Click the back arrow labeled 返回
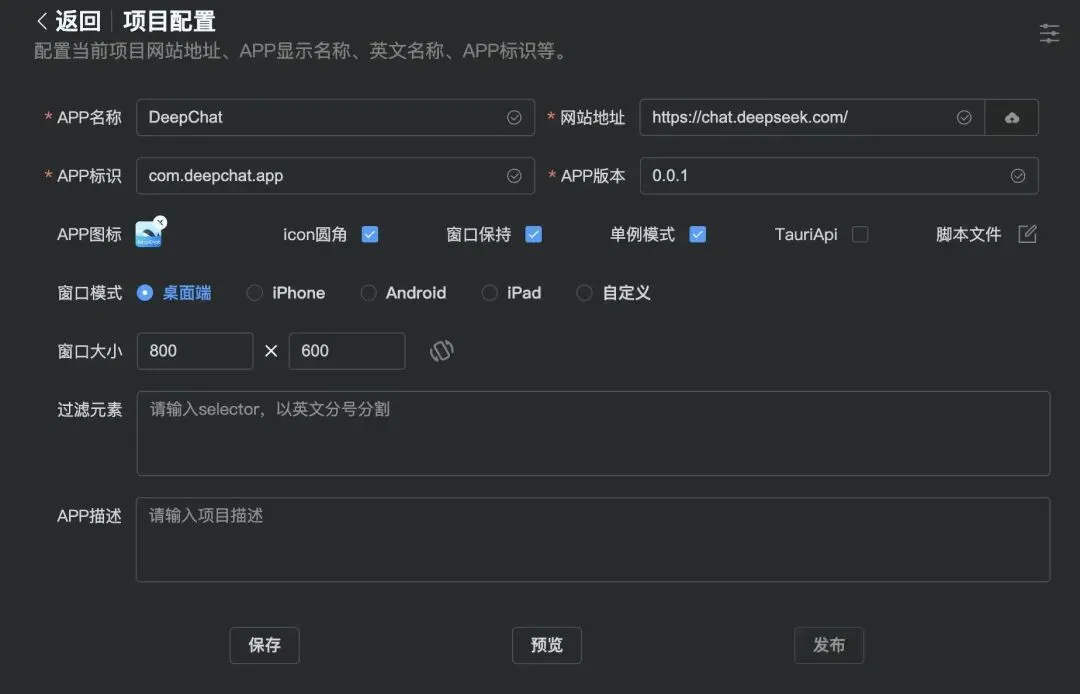The width and height of the screenshot is (1080, 694). 68,21
